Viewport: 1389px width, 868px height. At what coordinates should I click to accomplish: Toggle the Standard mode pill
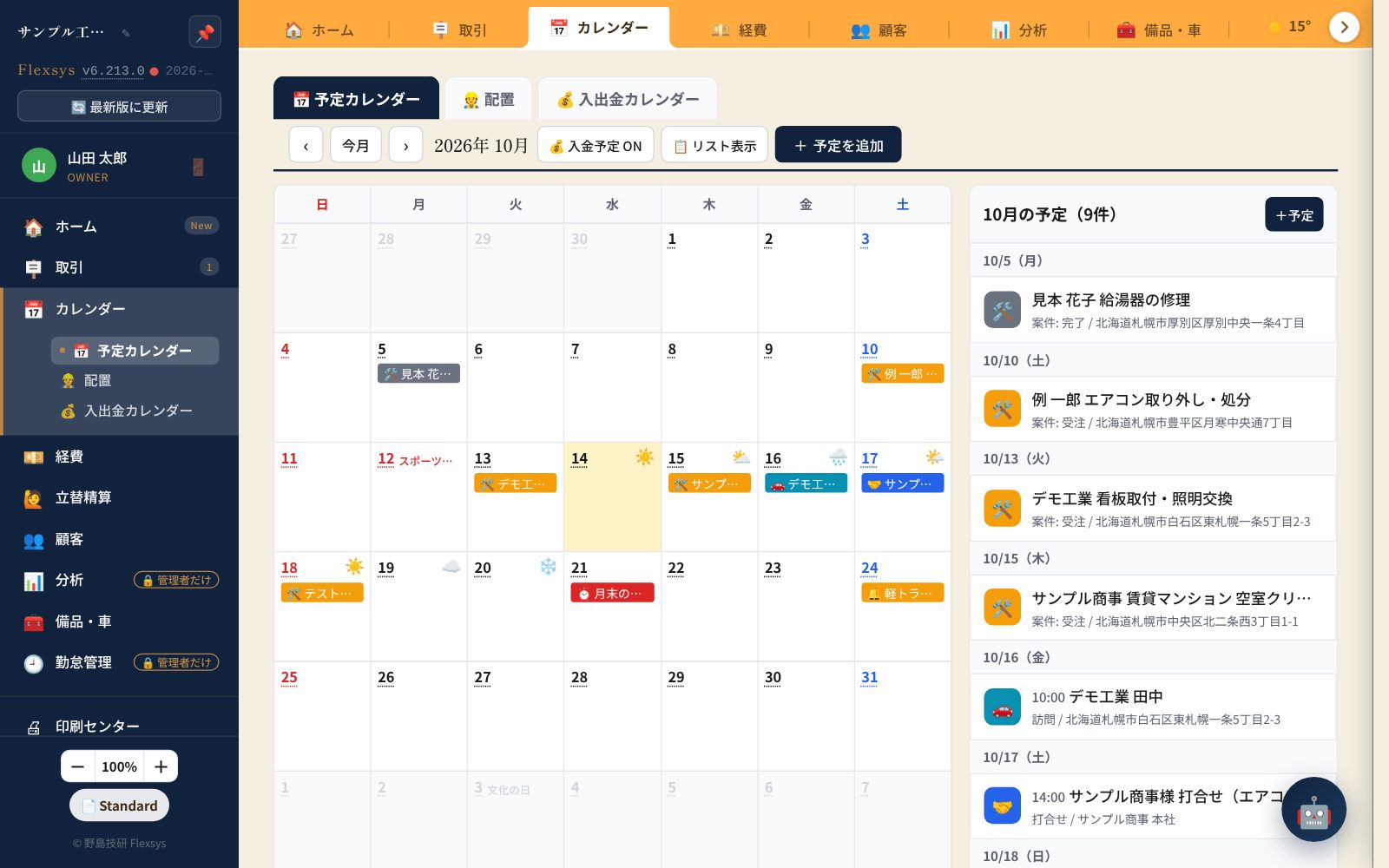click(x=119, y=806)
